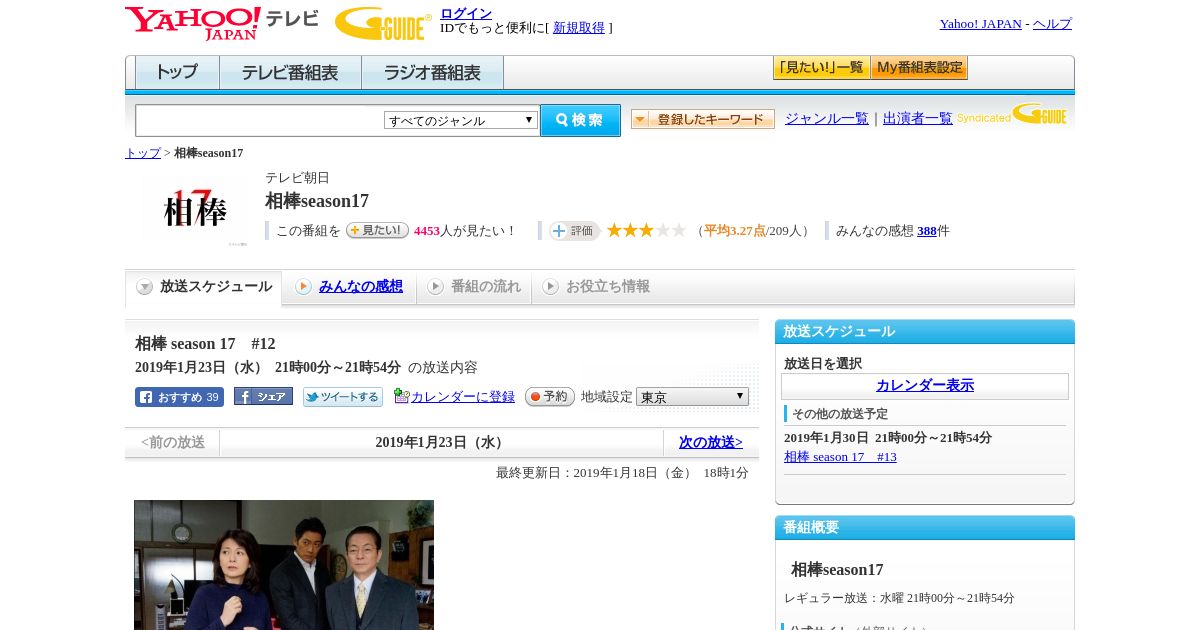This screenshot has width=1200, height=630.
Task: Focus the program search input field
Action: point(260,120)
